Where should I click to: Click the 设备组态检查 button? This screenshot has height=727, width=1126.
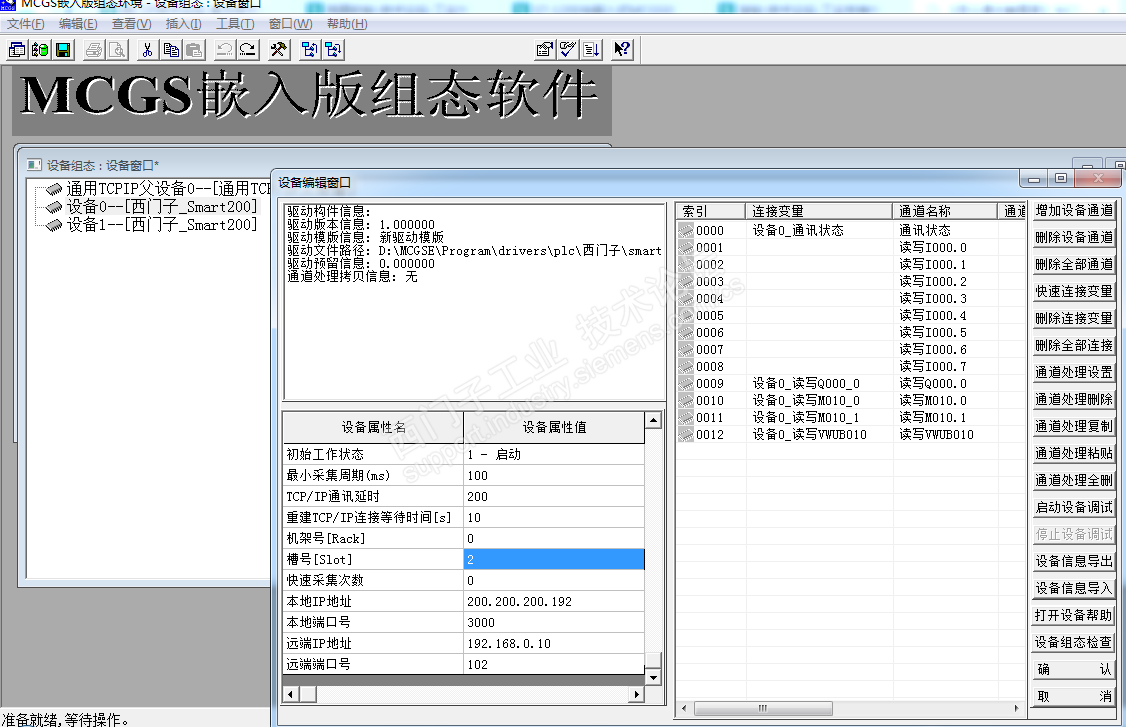[x=1074, y=642]
